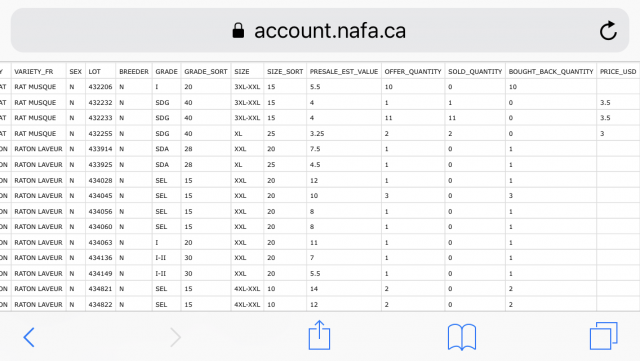Open the tabs overview icon
The width and height of the screenshot is (640, 361).
(604, 336)
